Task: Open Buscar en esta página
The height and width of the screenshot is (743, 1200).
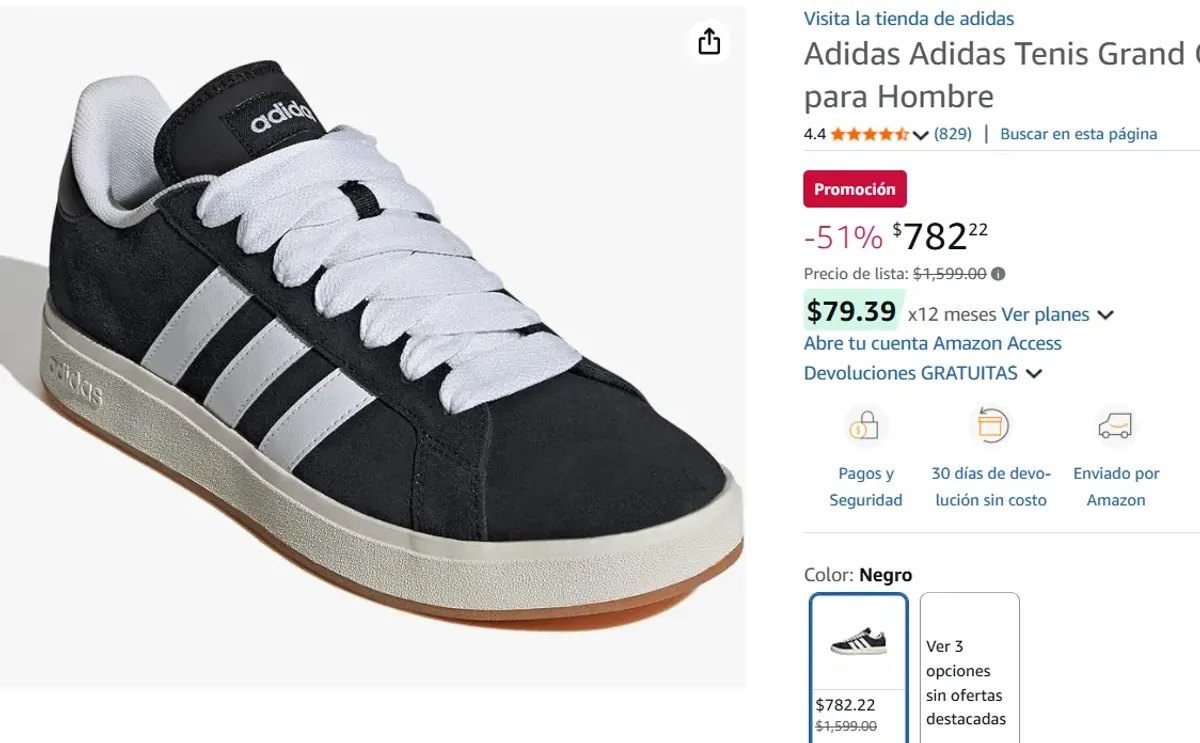Action: pos(1078,133)
